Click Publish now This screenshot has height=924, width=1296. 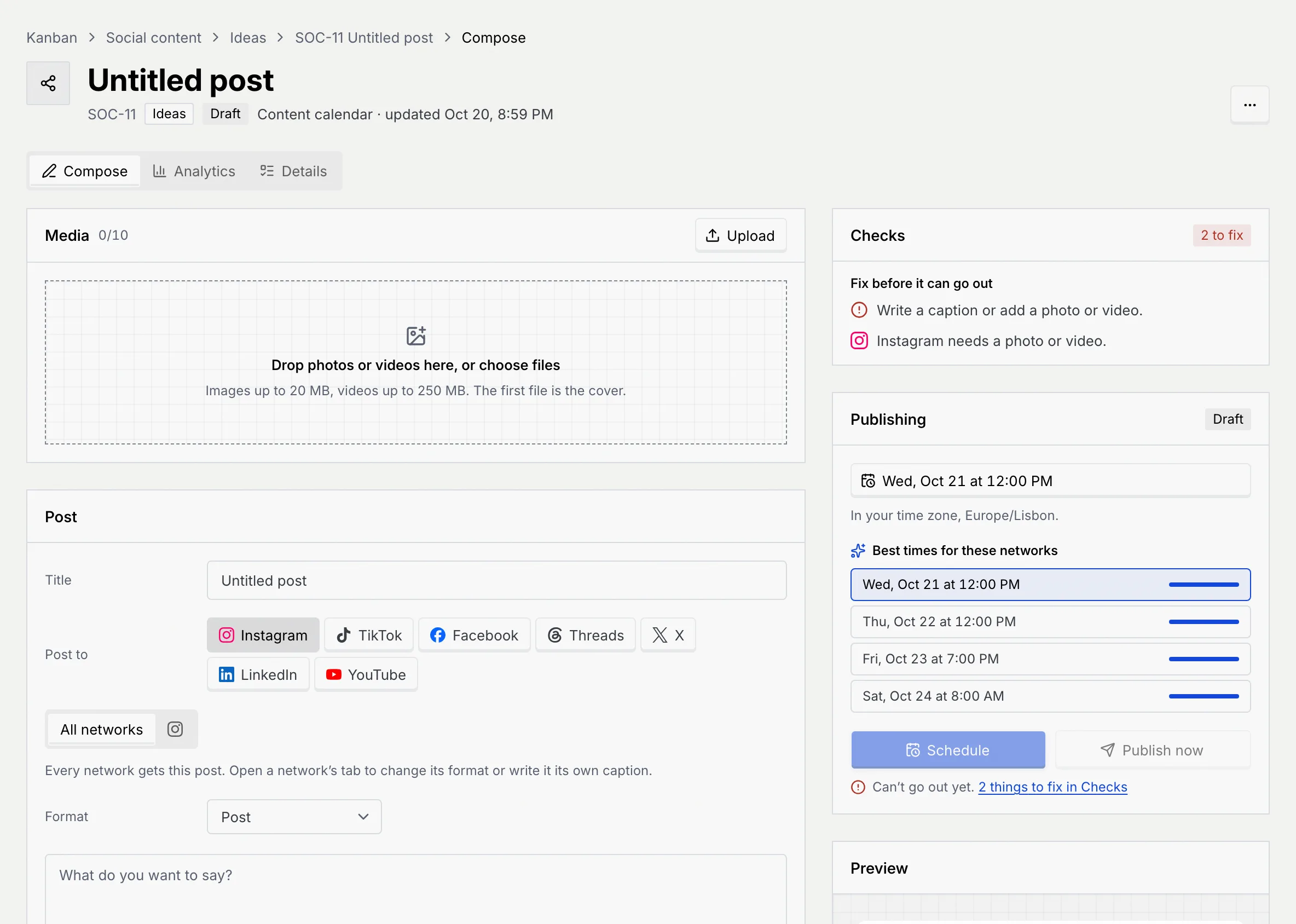(1153, 750)
